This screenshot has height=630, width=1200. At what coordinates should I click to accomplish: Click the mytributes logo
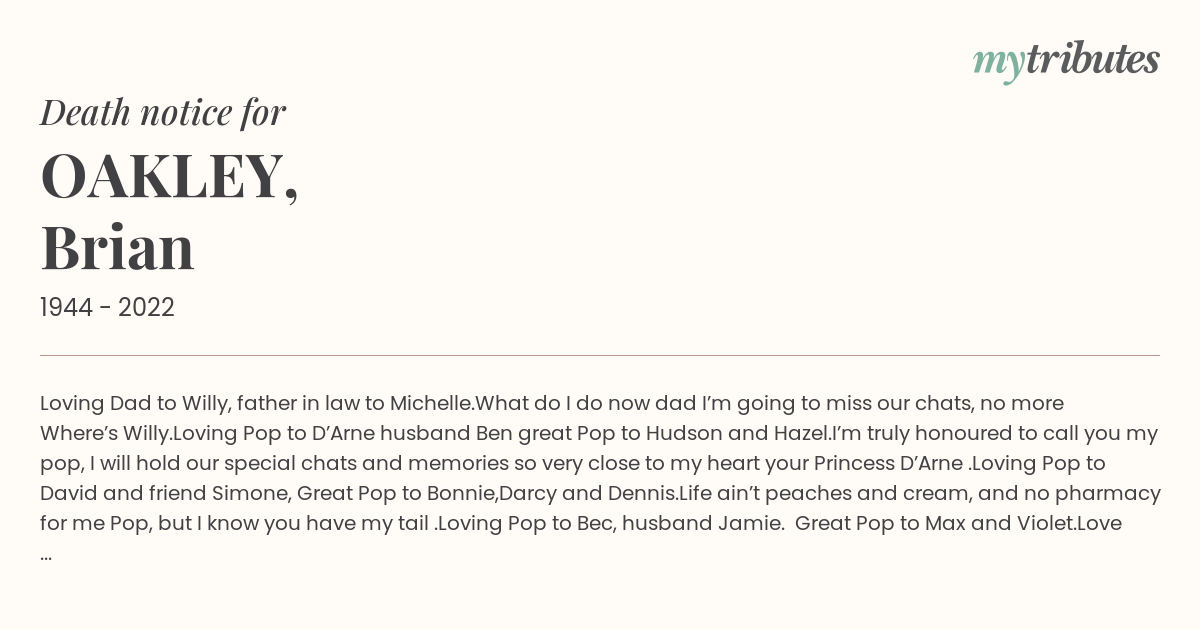(1066, 61)
